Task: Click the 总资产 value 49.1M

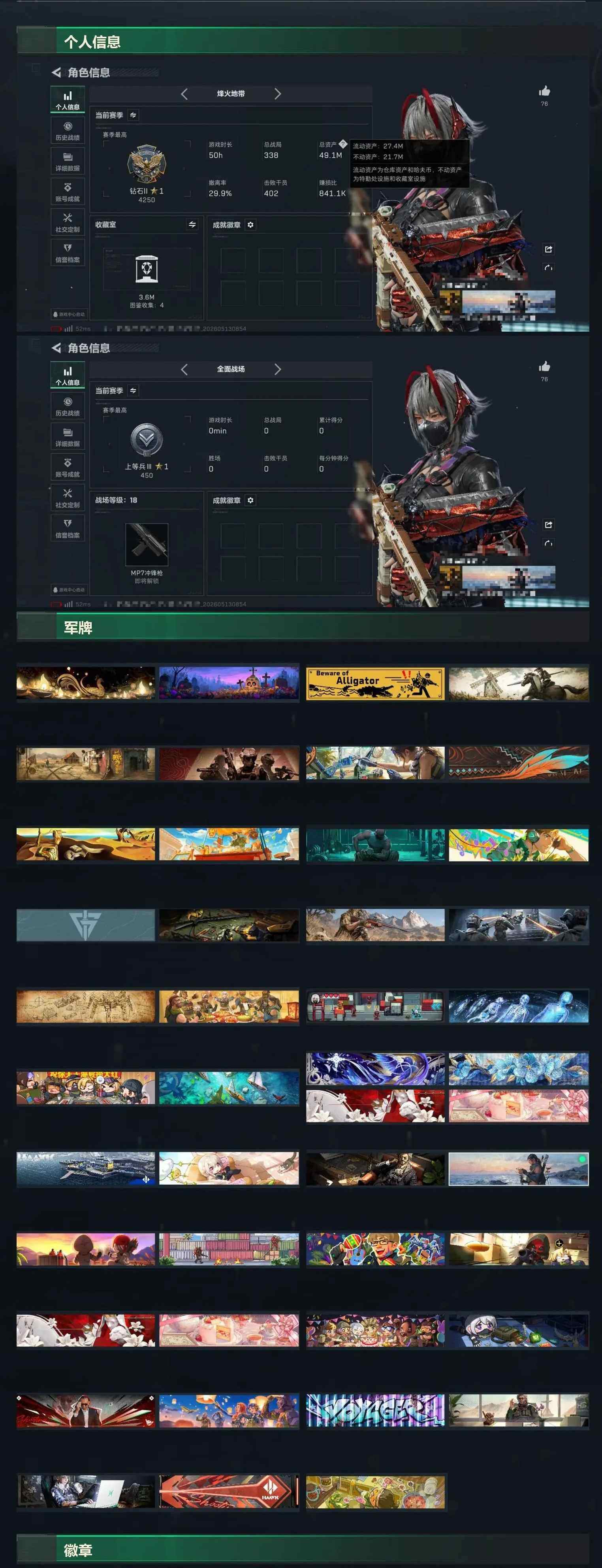Action: [x=331, y=155]
